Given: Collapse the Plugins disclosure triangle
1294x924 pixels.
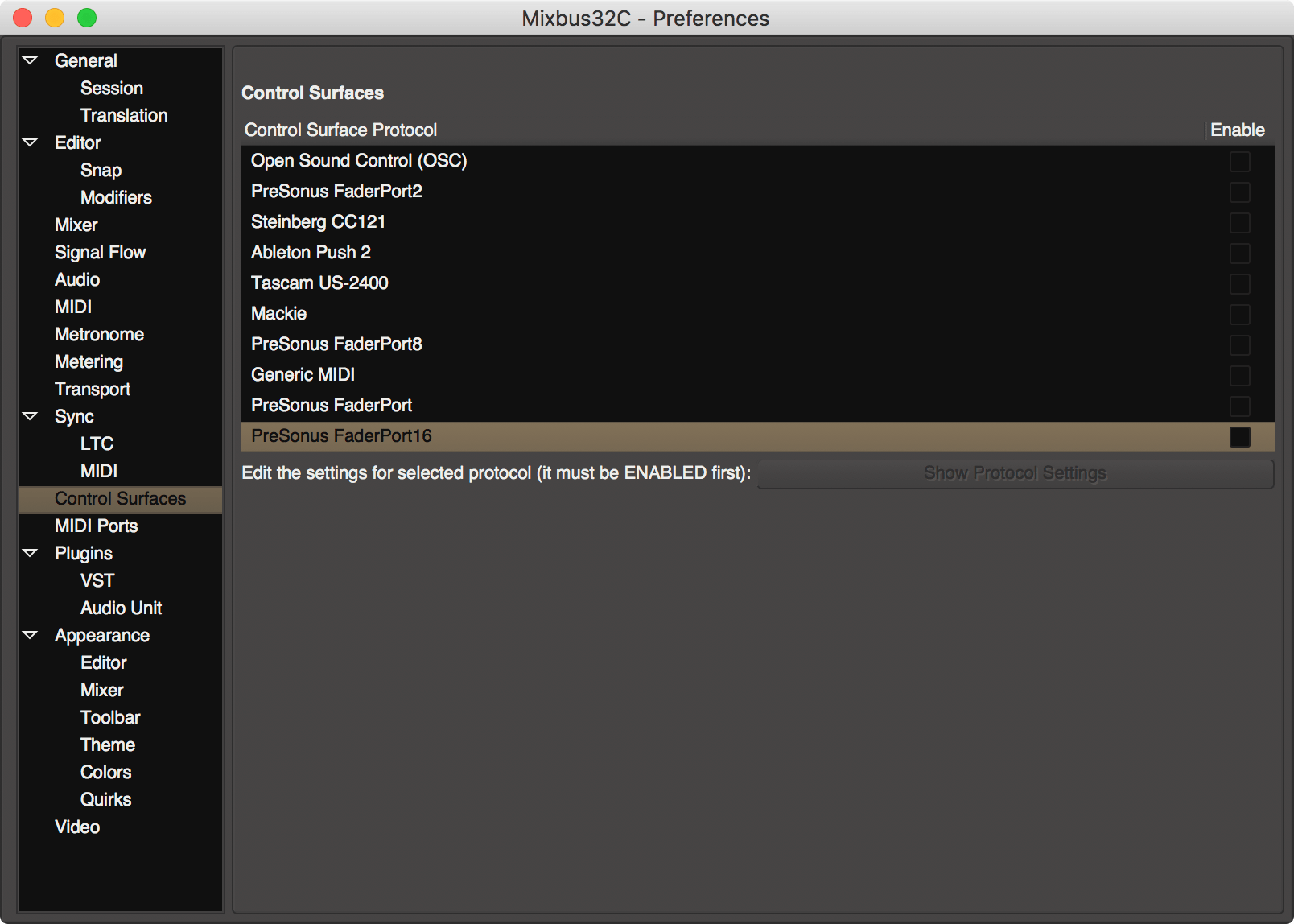Looking at the screenshot, I should point(31,553).
